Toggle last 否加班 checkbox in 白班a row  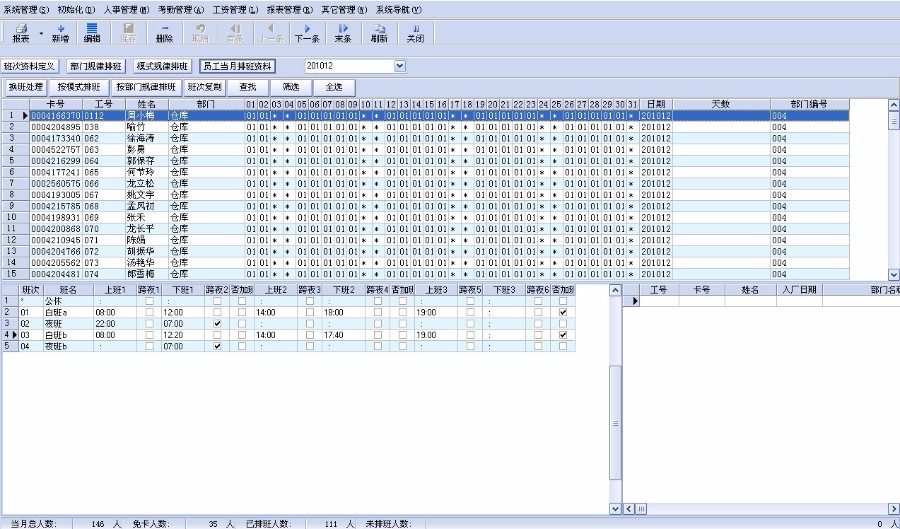(563, 313)
